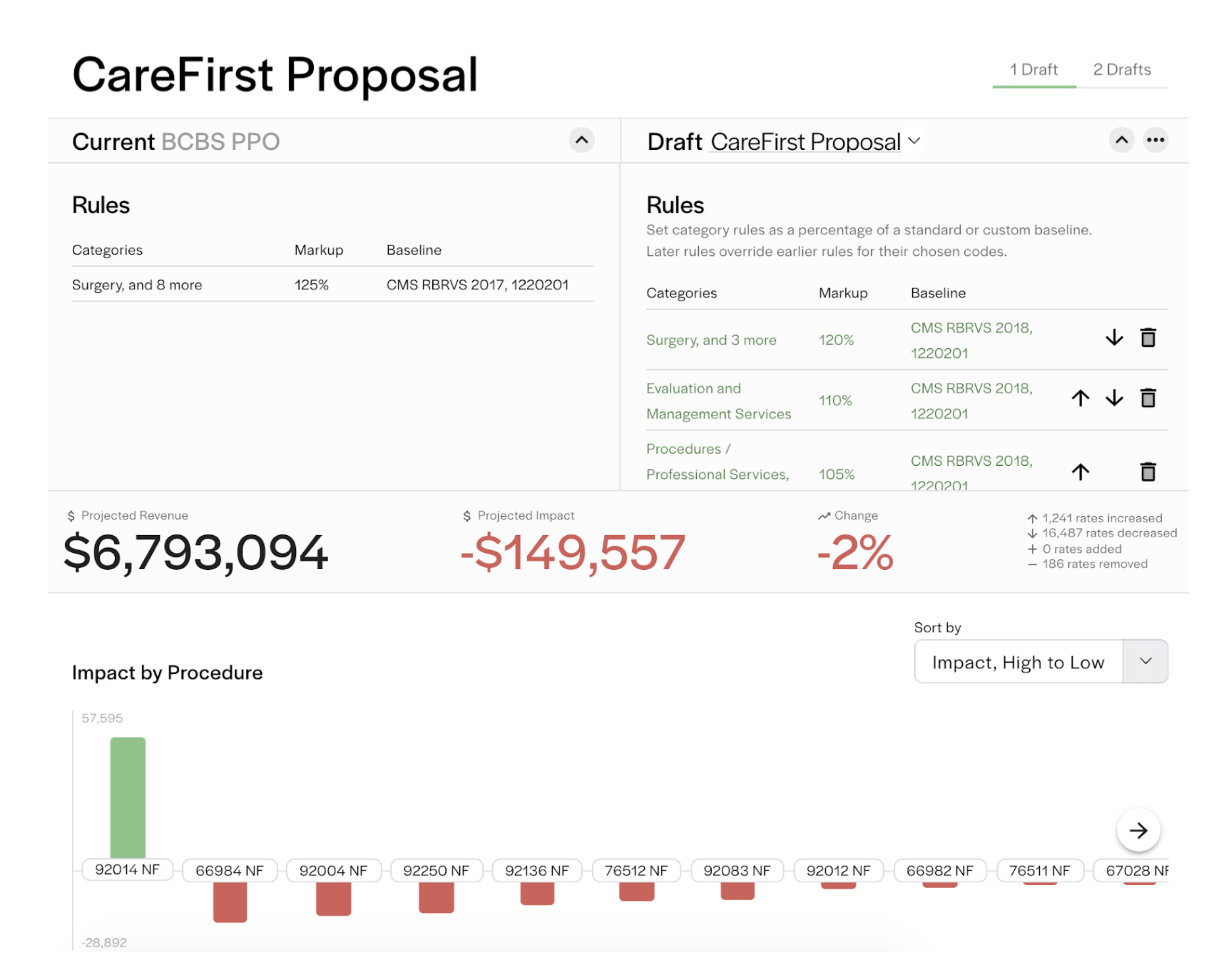Viewport: 1232px width, 976px height.
Task: Delete the Procedures / Professional Services rule
Action: (x=1149, y=472)
